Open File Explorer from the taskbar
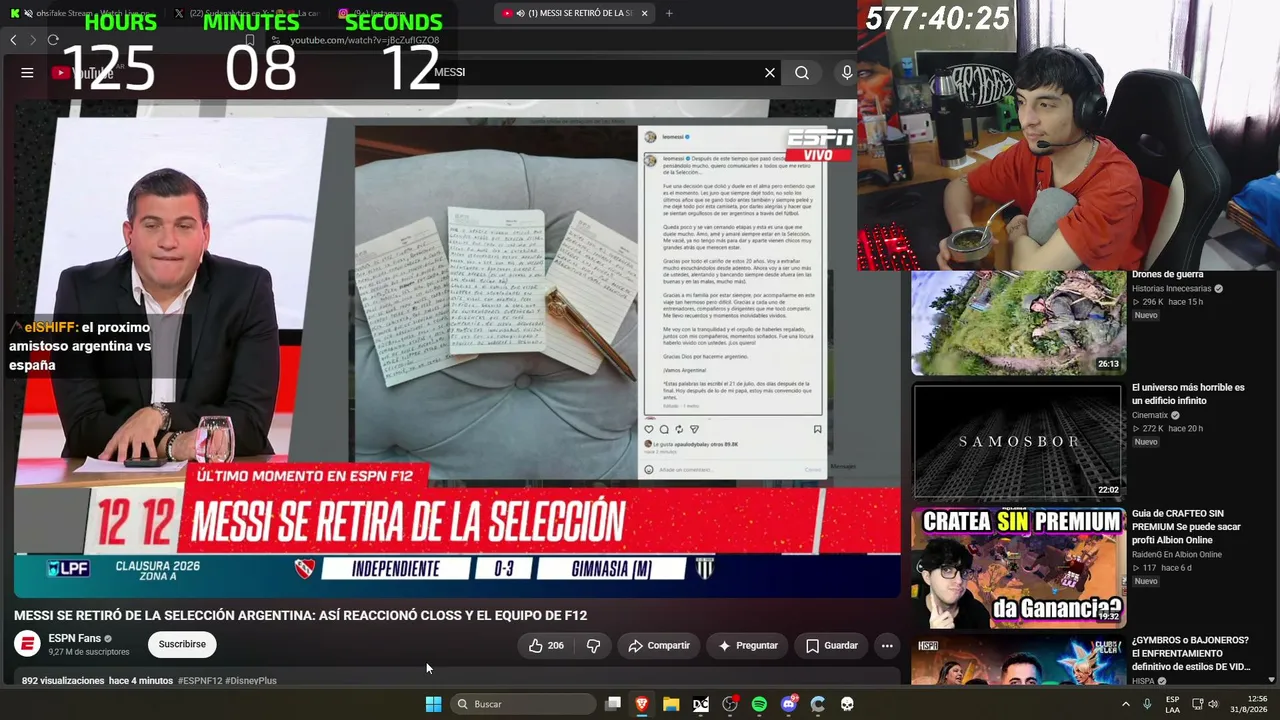The width and height of the screenshot is (1280, 720). 671,704
